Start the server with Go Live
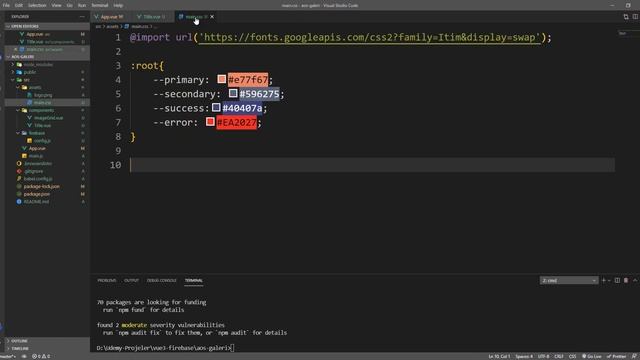The image size is (640, 360). click(x=591, y=357)
